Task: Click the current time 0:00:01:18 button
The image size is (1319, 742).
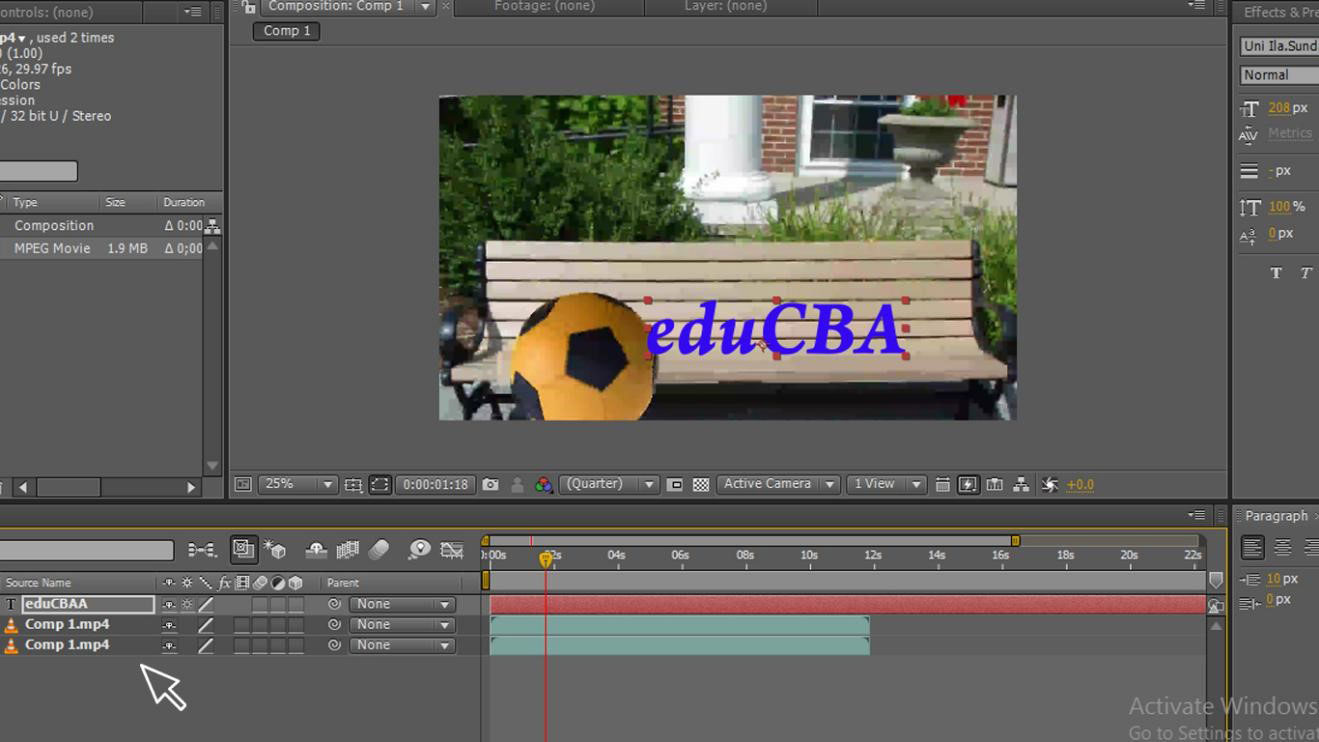Action: 435,484
